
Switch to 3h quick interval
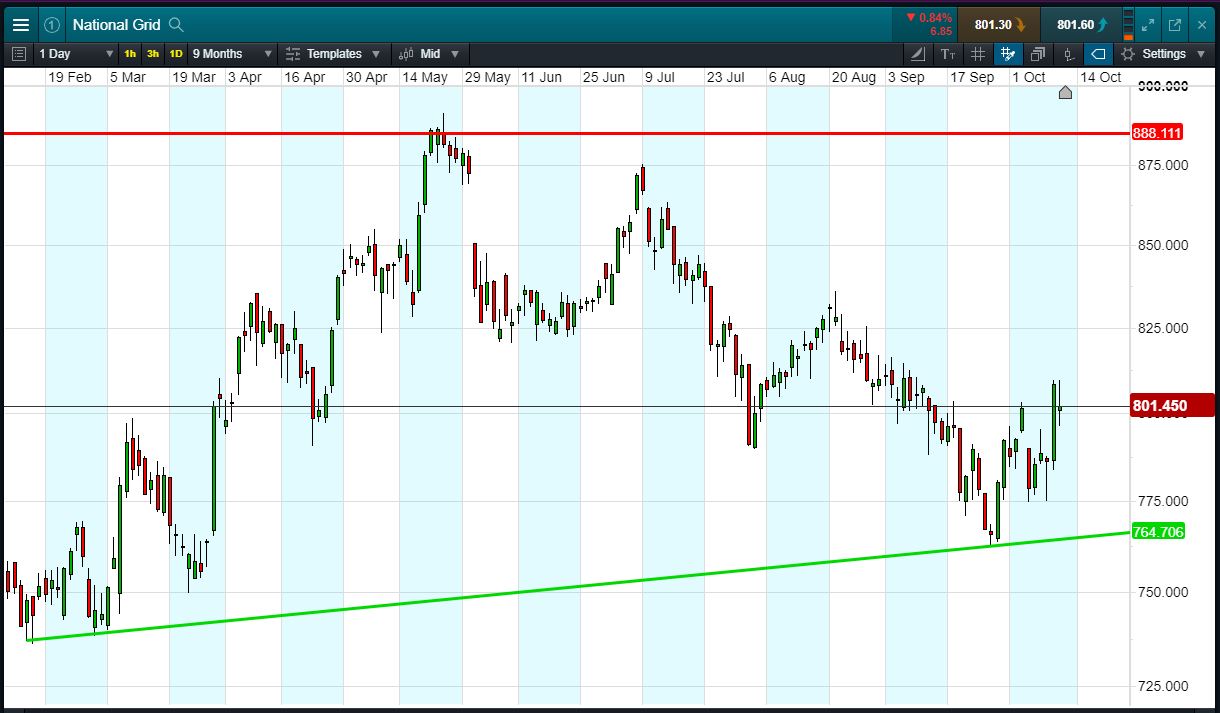click(153, 54)
